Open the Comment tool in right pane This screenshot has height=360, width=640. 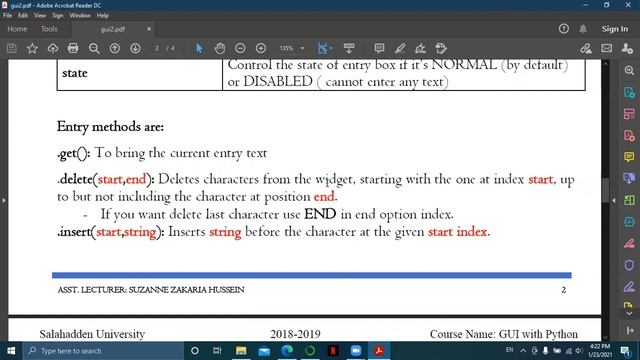[629, 157]
